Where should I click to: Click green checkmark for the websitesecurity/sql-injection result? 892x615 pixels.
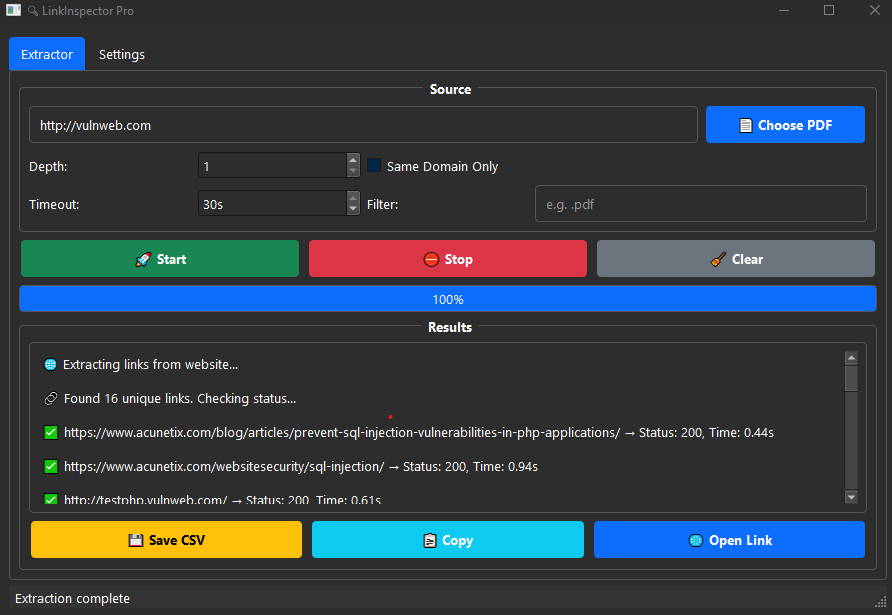51,467
